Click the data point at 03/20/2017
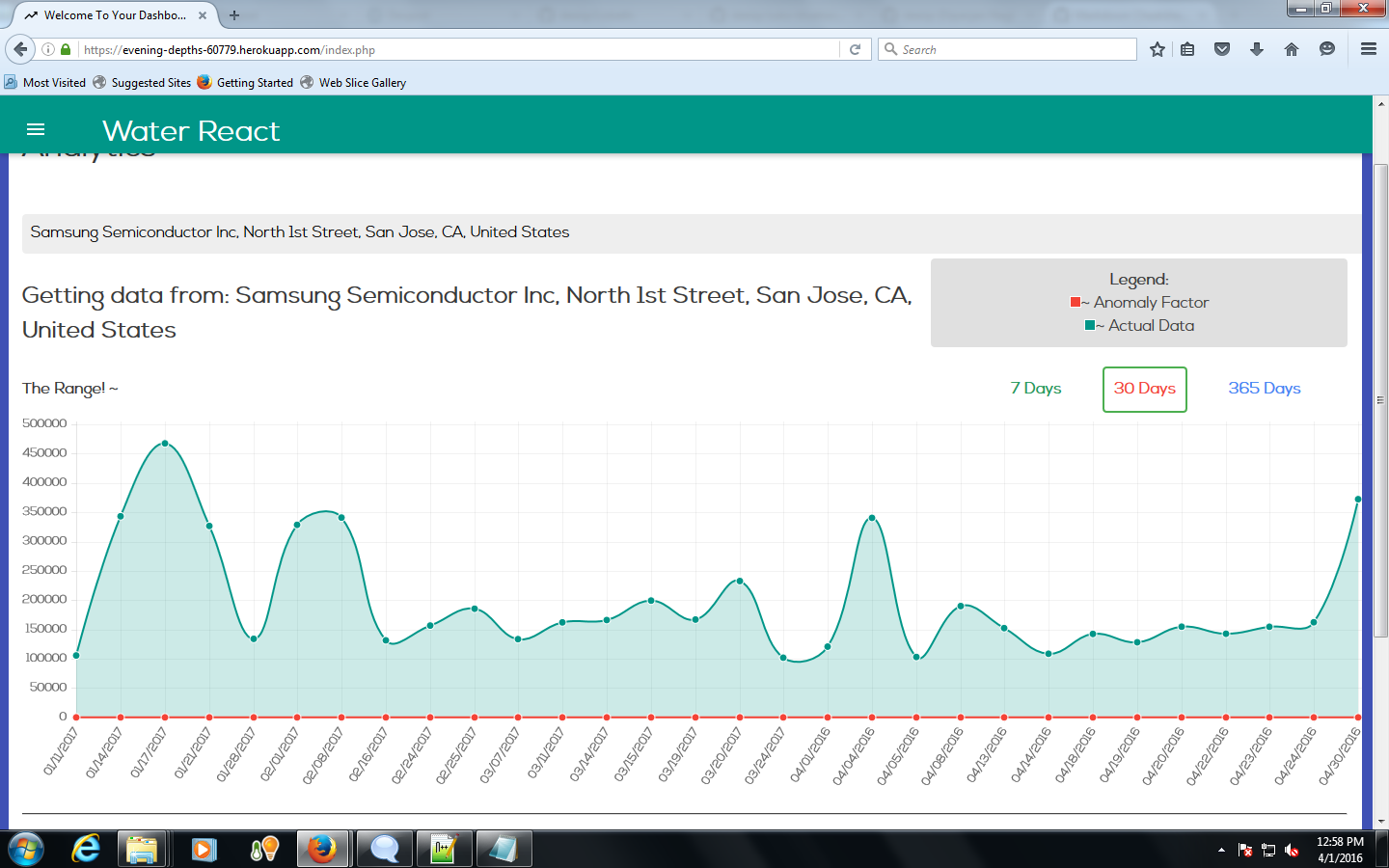1389x868 pixels. click(740, 581)
